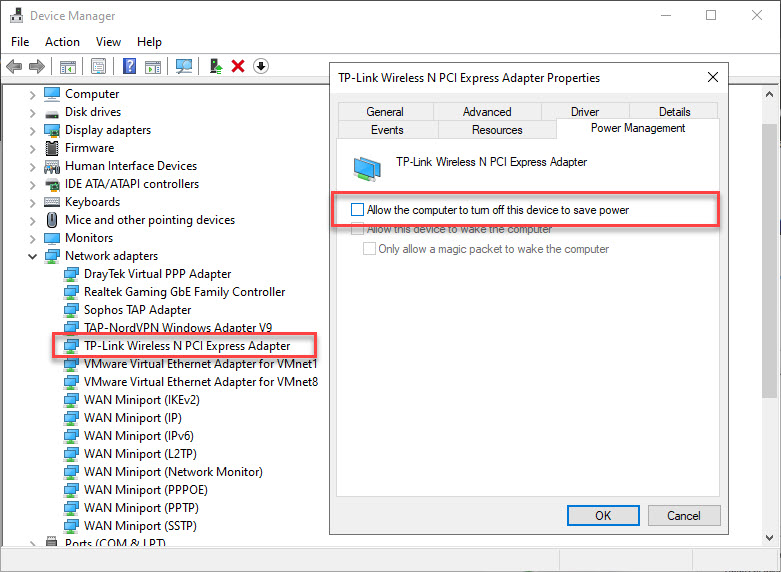Expand the Human Interface Devices node

point(32,166)
